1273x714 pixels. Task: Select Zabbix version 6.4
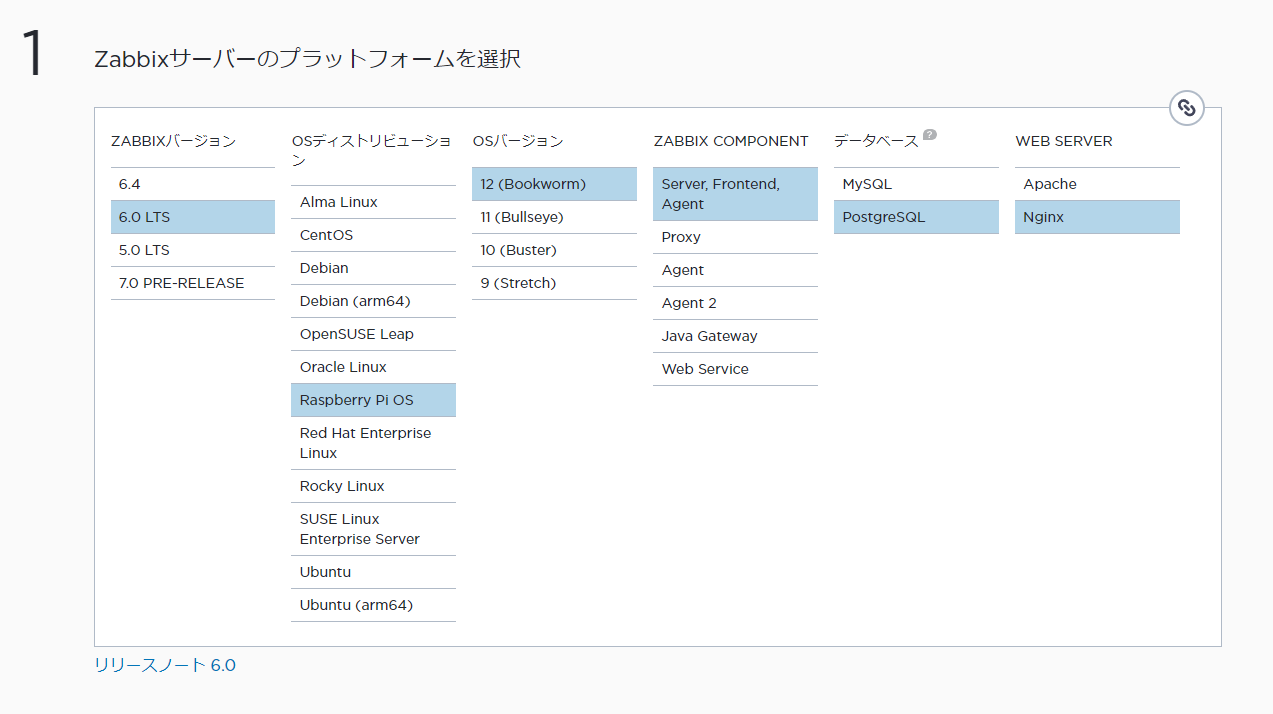(193, 184)
